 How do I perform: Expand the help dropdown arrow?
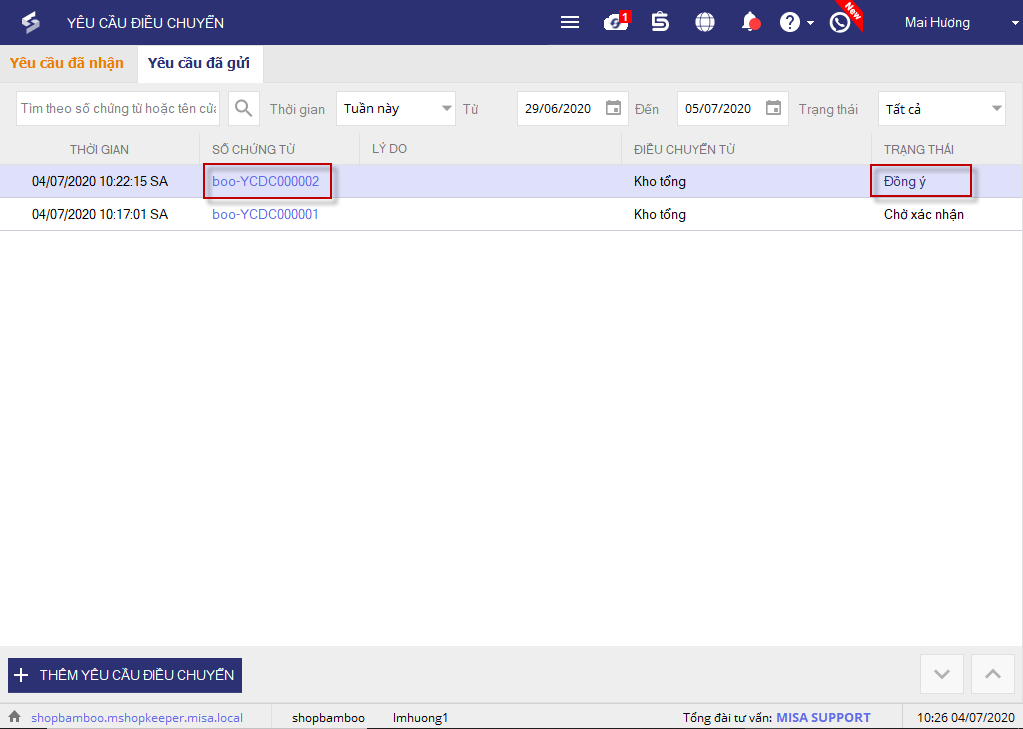click(810, 23)
